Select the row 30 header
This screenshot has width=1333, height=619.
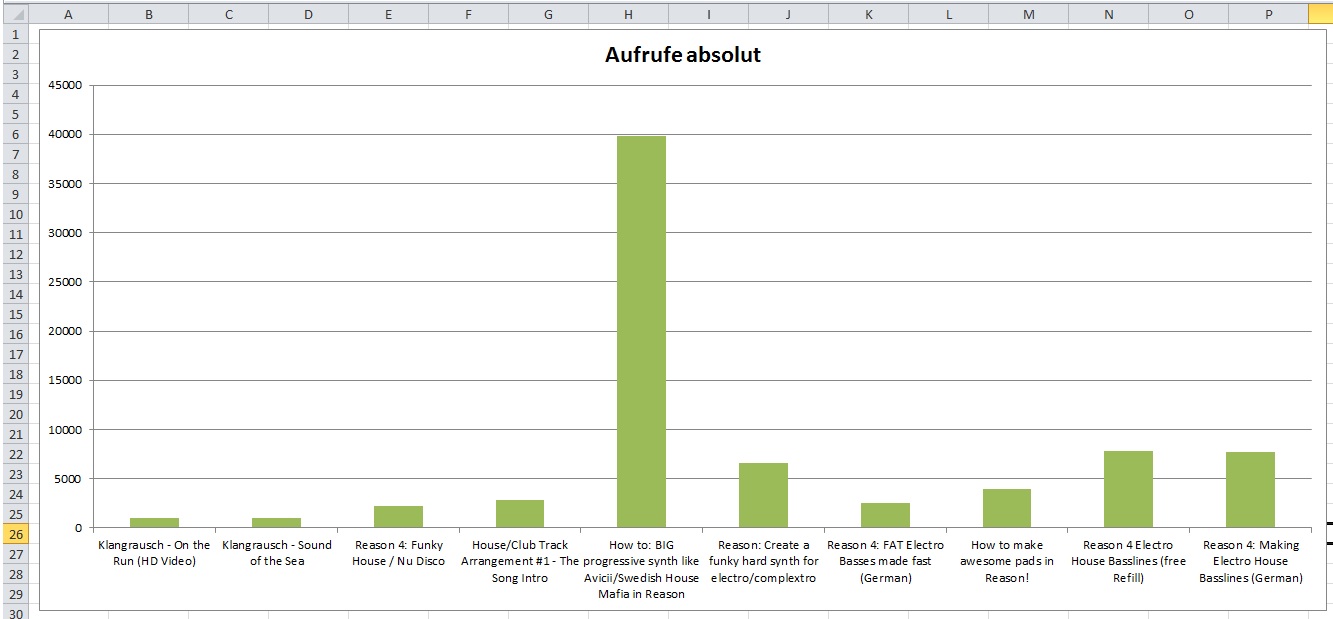point(15,613)
